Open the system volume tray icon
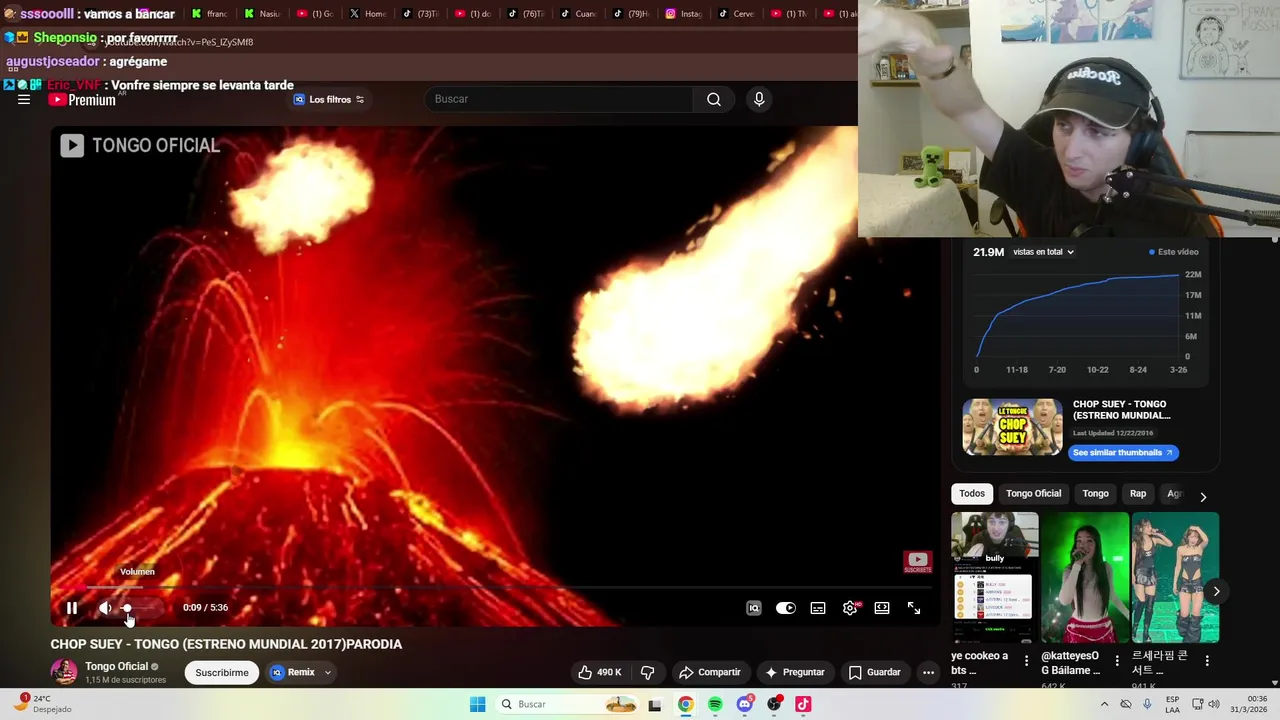 pos(1214,704)
